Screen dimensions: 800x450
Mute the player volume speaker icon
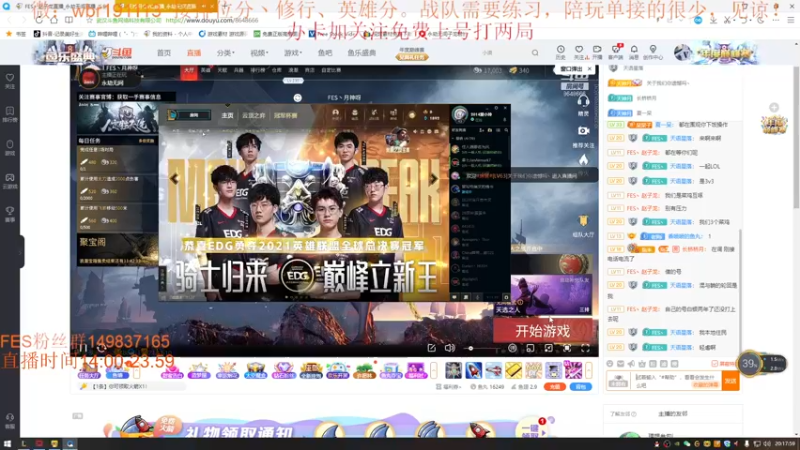tap(449, 348)
